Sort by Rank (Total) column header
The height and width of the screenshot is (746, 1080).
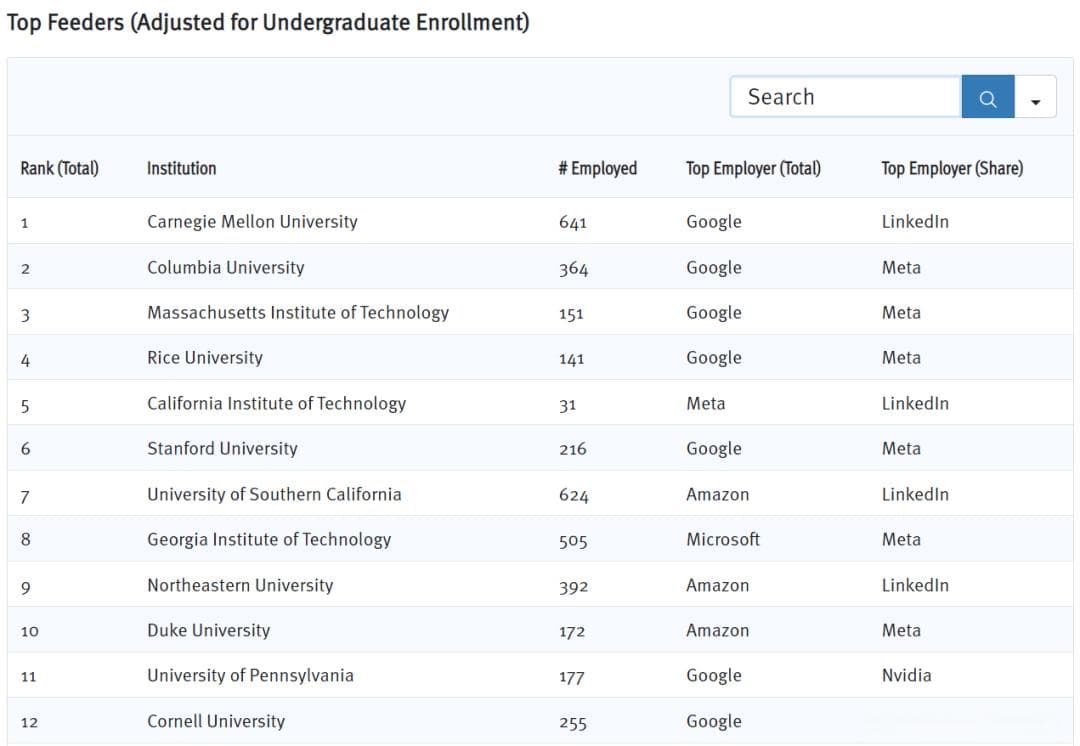[x=59, y=168]
